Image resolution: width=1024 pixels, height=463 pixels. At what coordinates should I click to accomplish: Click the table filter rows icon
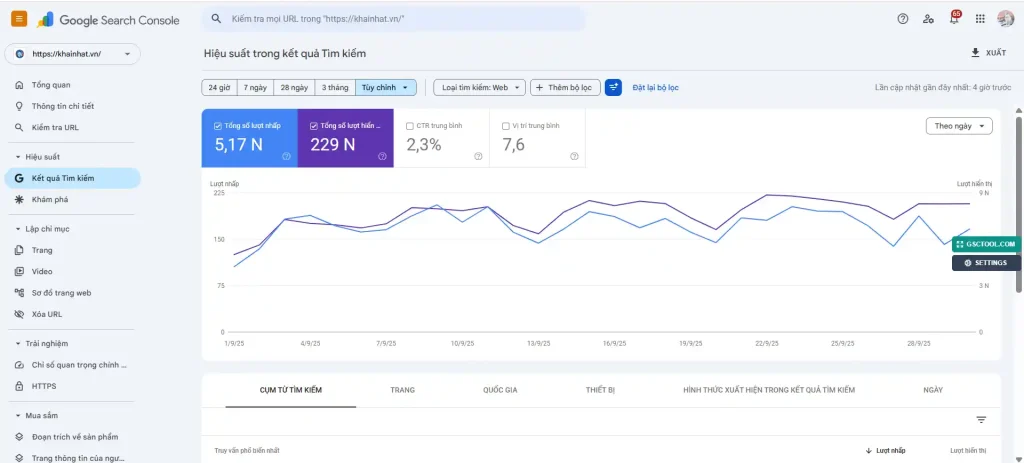(981, 420)
